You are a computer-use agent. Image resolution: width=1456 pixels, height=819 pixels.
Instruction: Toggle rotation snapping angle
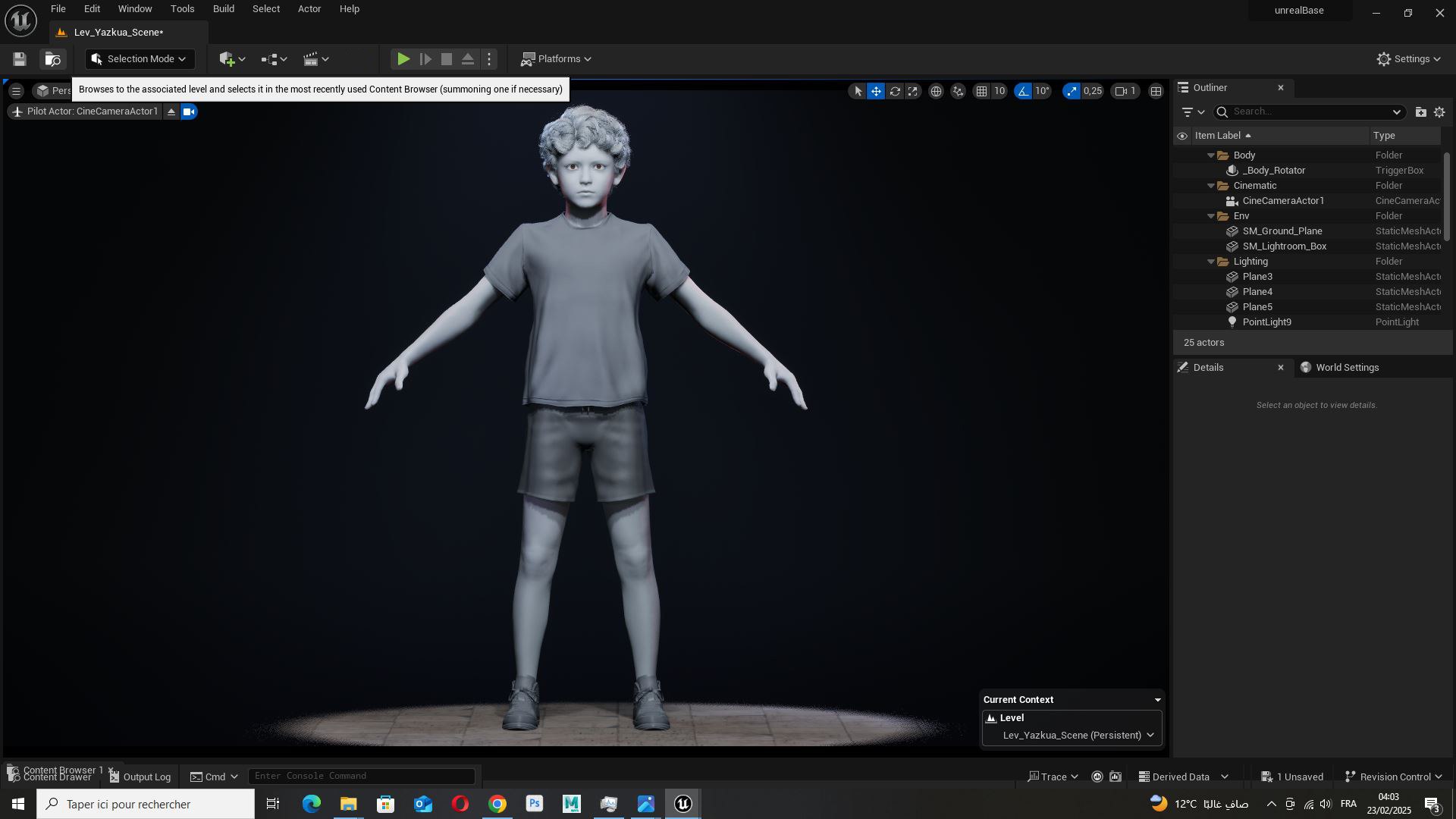point(1024,91)
